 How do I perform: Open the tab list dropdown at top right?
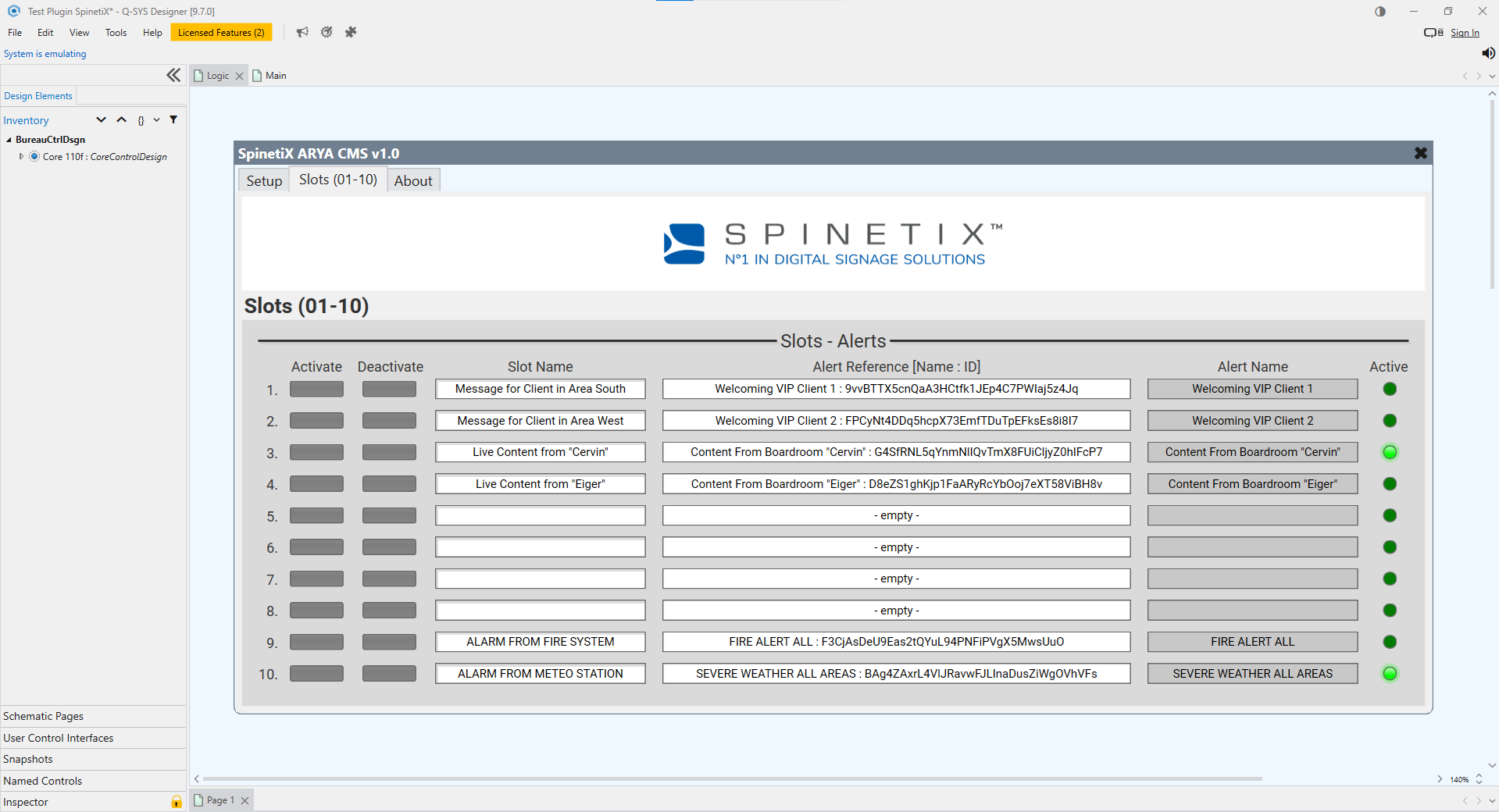coord(1492,76)
